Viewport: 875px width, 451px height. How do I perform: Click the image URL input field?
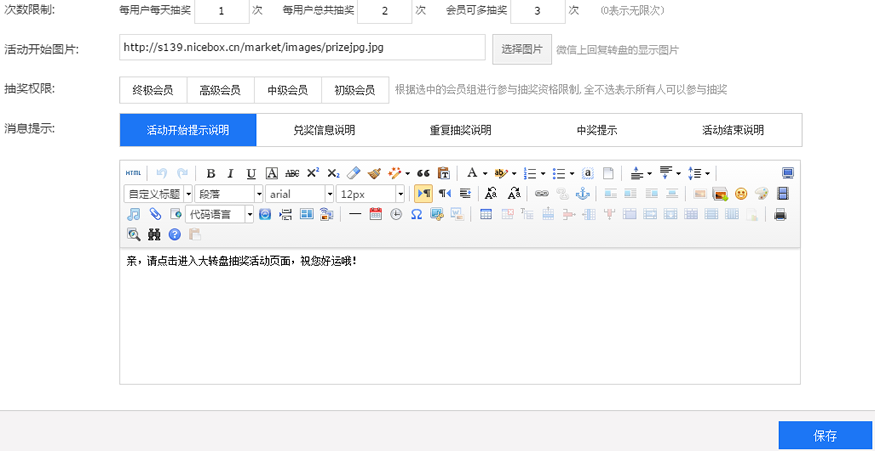[x=302, y=48]
